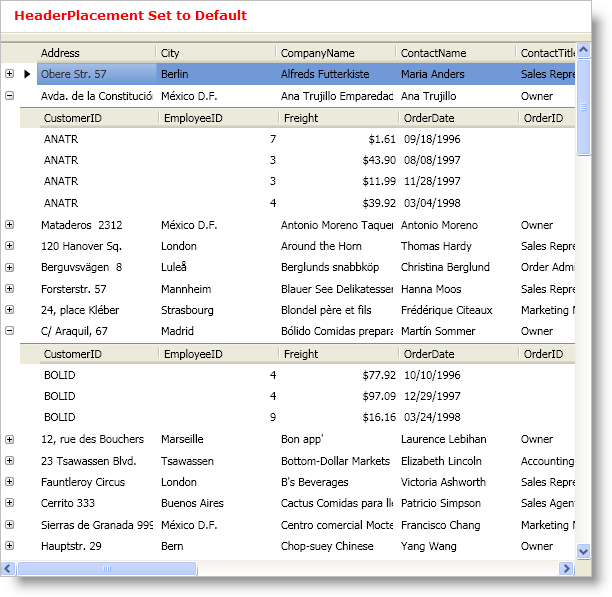Screen dimensions: 612x597
Task: Select the $39.92 freight cell
Action: (339, 203)
